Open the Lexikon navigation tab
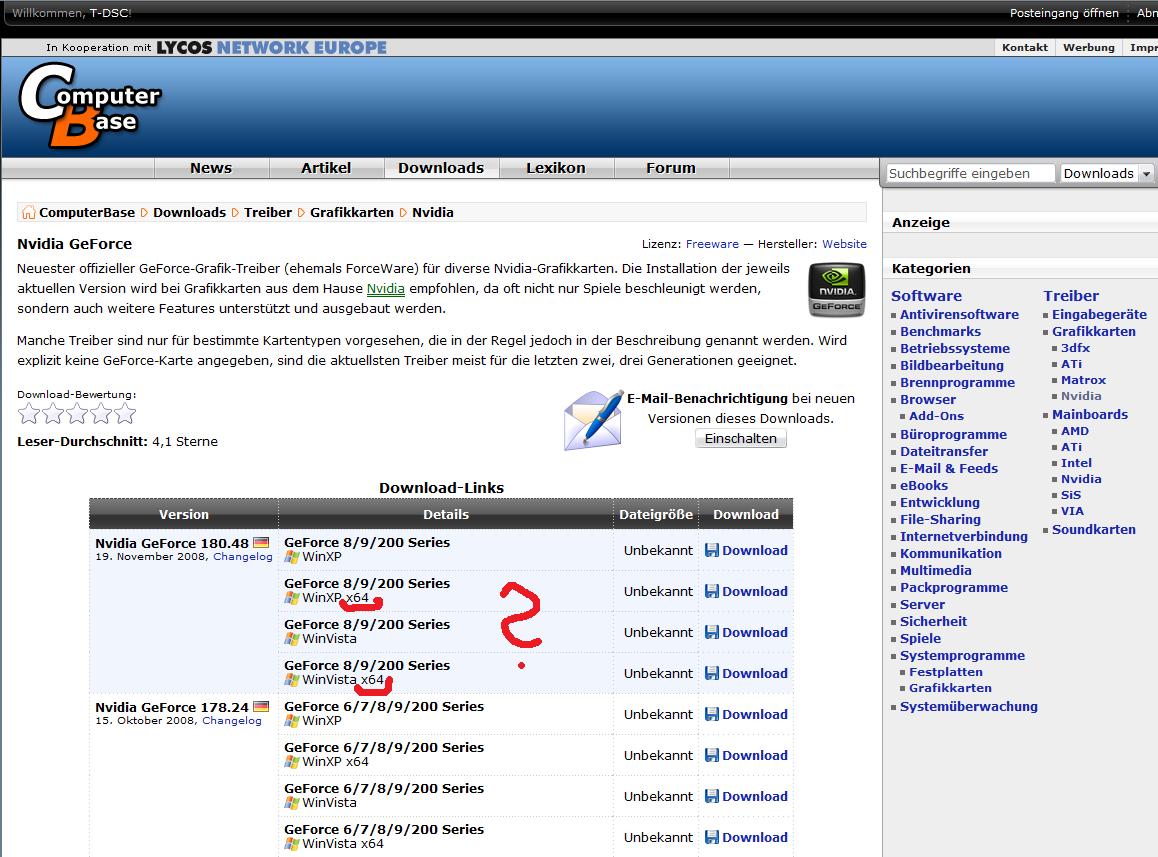The image size is (1158, 857). click(x=555, y=168)
